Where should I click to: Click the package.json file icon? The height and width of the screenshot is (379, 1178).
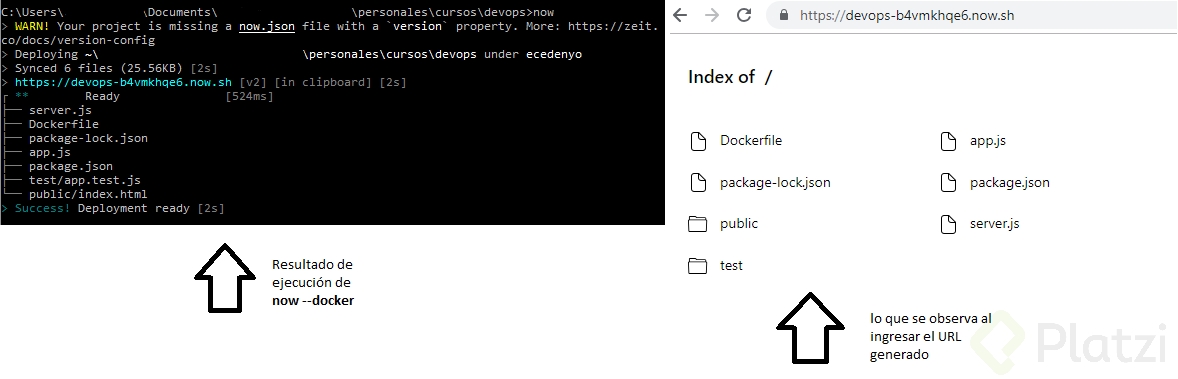pyautogui.click(x=948, y=182)
